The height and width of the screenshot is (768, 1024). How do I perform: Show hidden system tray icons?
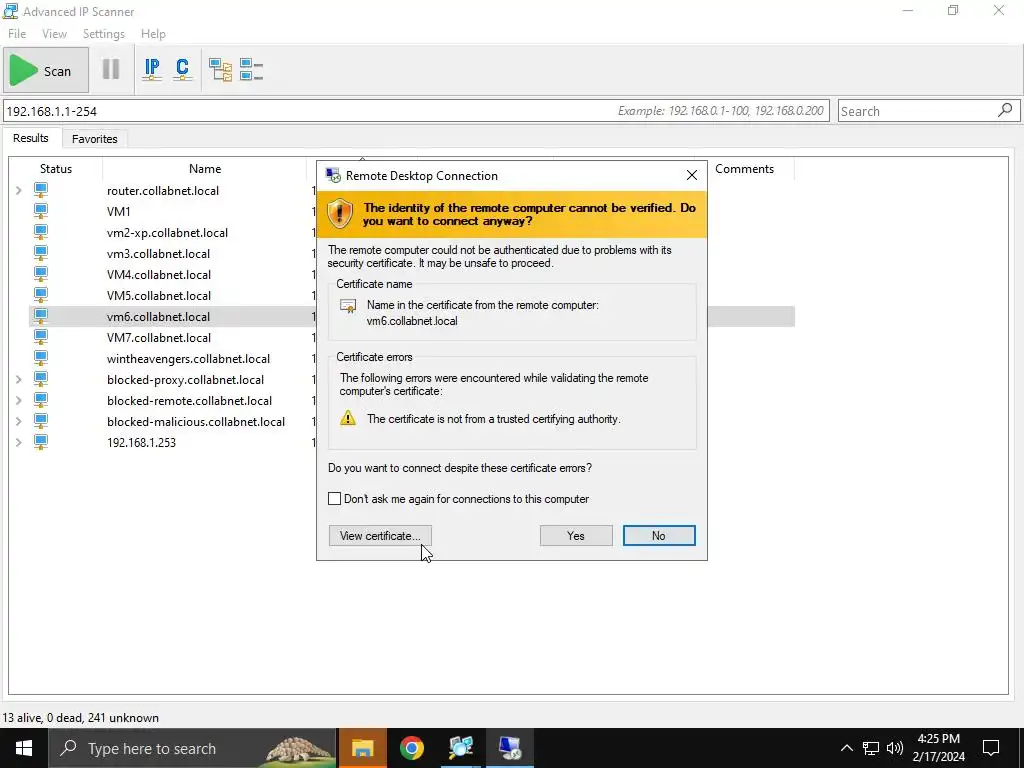[x=846, y=748]
